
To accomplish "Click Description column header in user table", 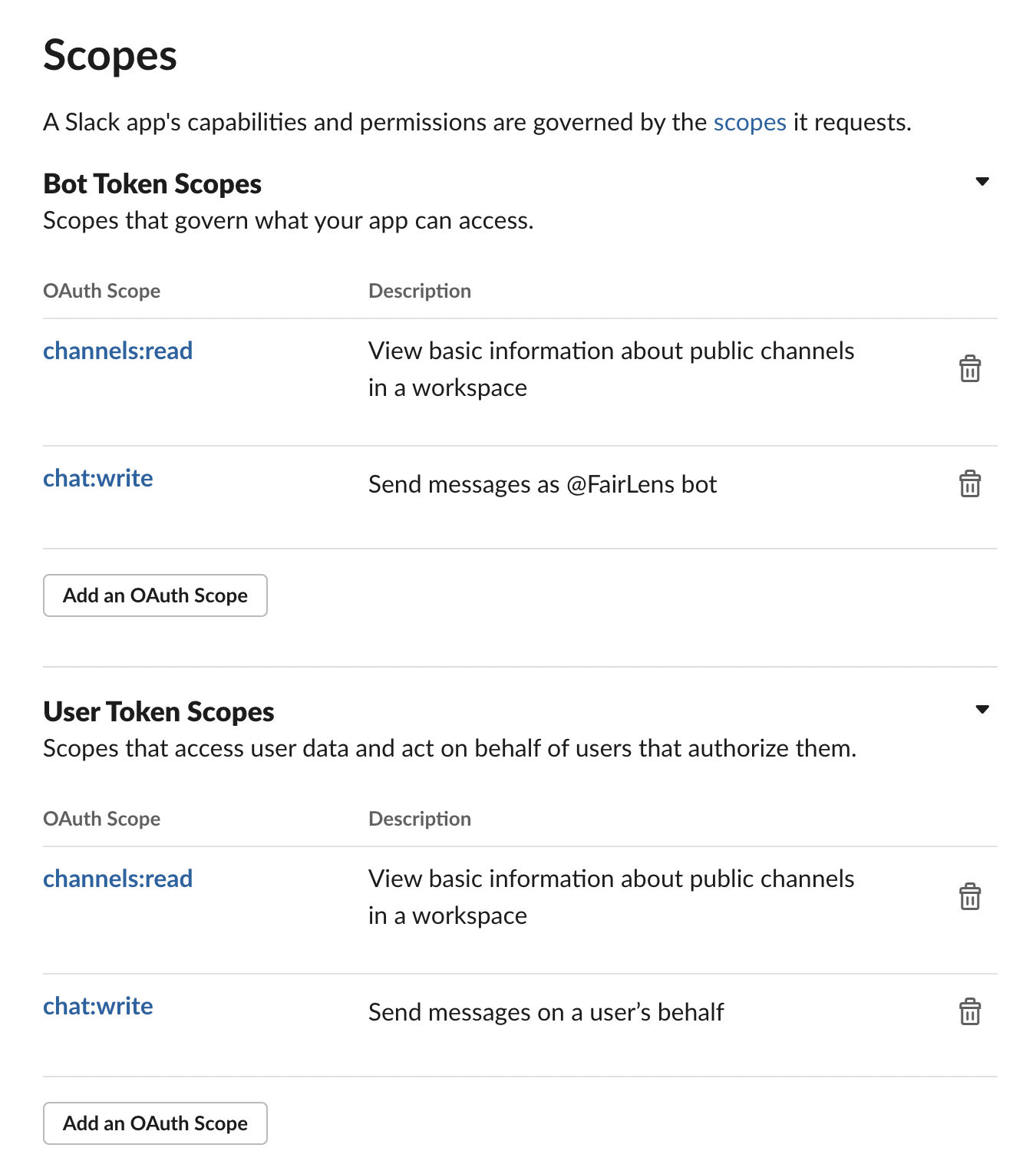I will 420,820.
